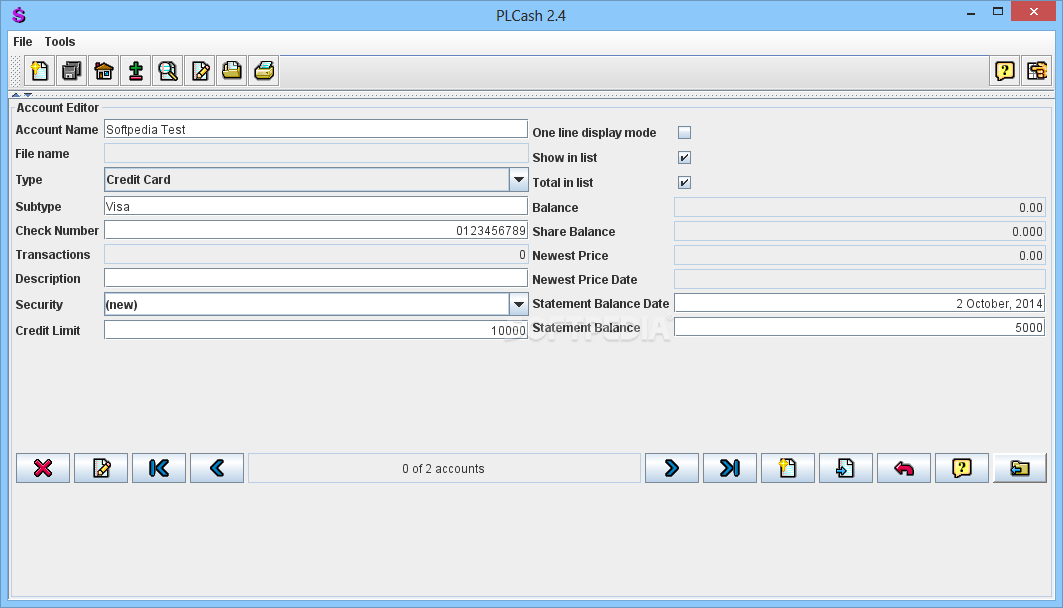
Task: Uncheck the Show in list checkbox
Action: tap(685, 158)
